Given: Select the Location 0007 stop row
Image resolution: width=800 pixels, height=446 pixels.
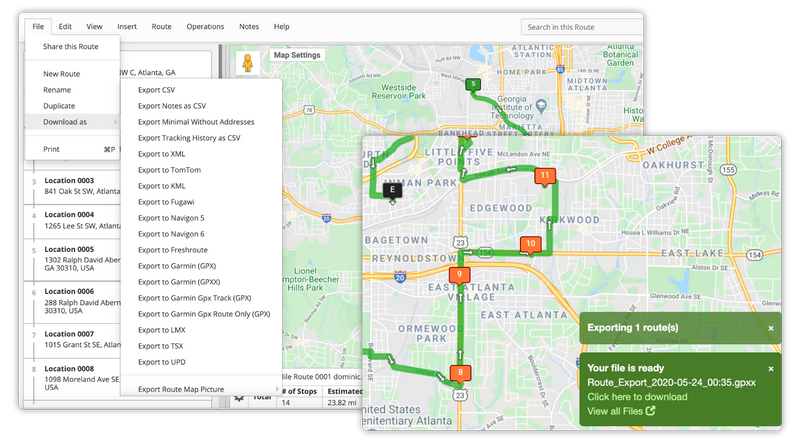Looking at the screenshot, I should [72, 339].
